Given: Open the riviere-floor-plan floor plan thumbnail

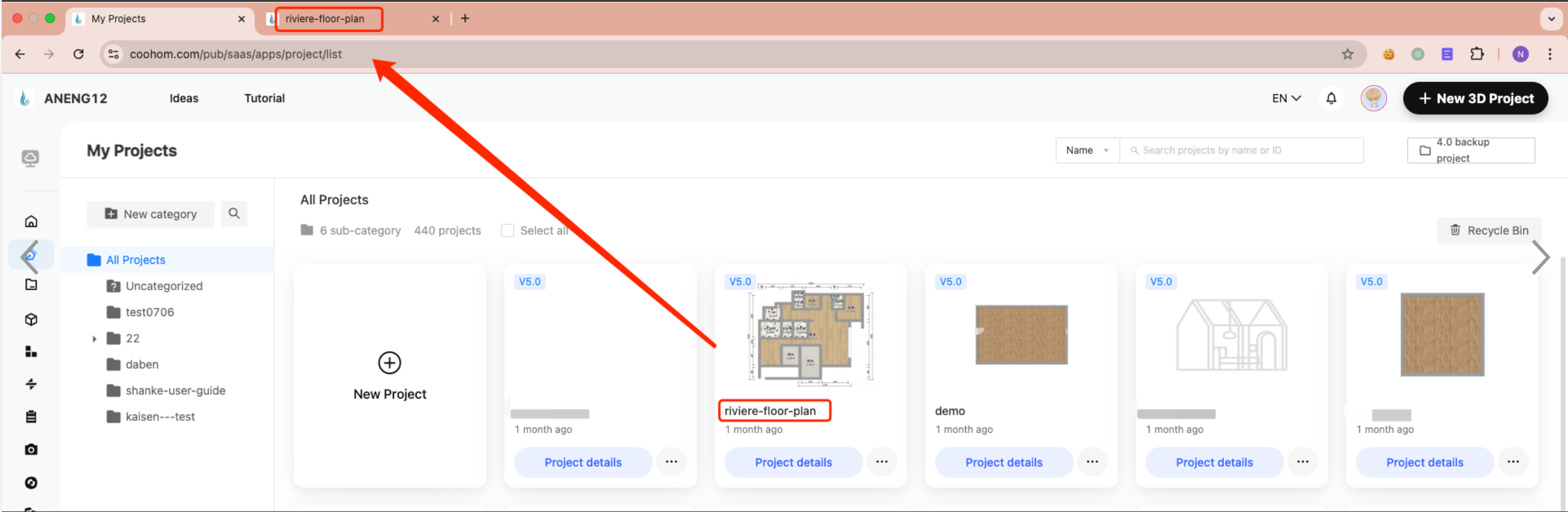Looking at the screenshot, I should [810, 334].
